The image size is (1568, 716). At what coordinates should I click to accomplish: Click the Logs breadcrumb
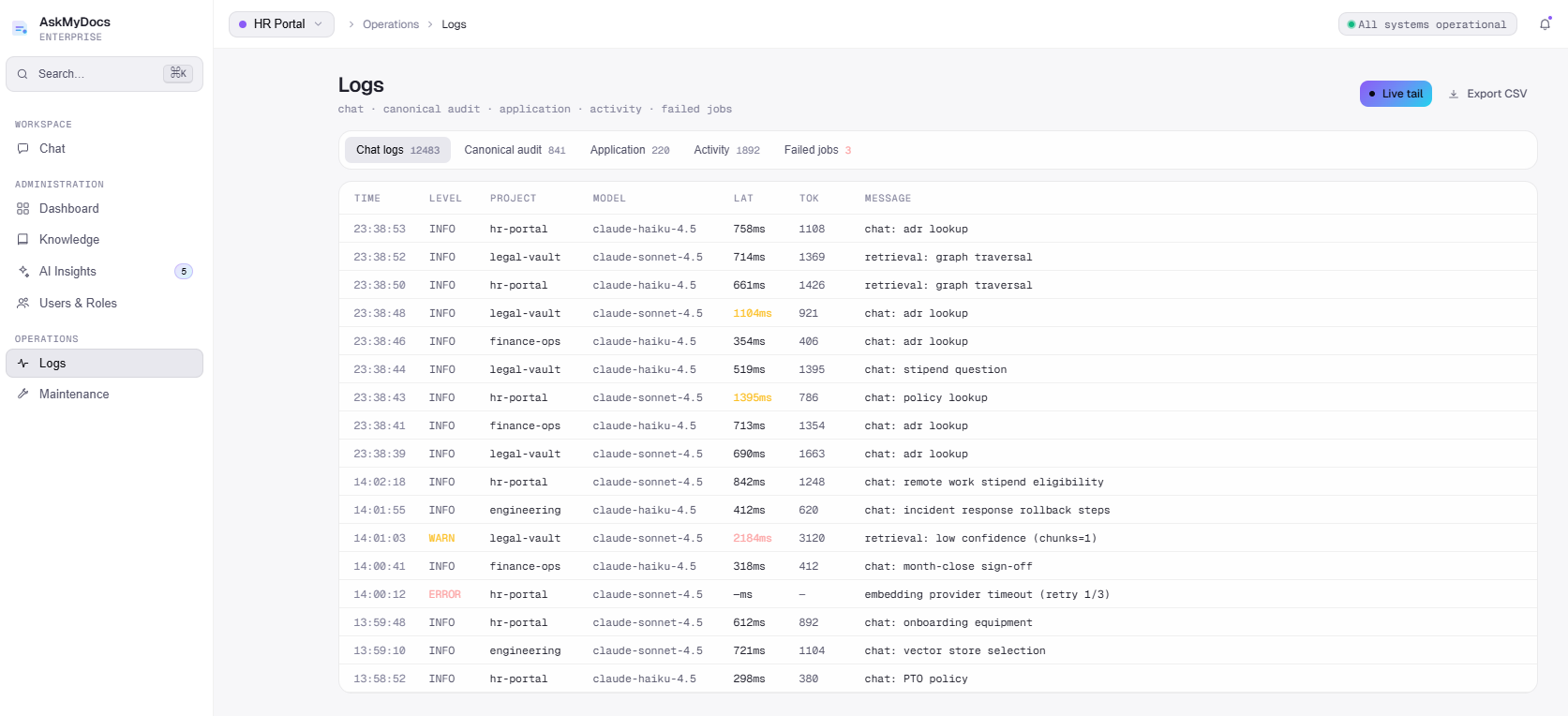(454, 24)
